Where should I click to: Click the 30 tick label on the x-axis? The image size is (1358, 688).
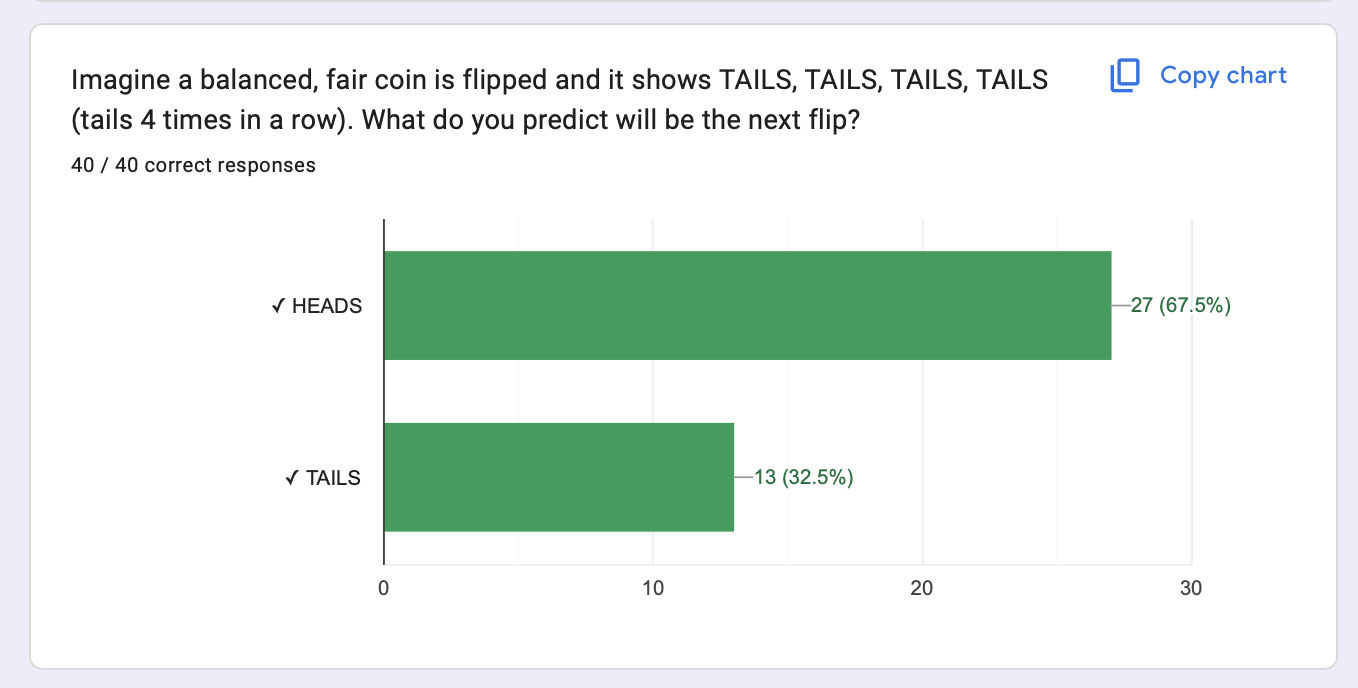click(1191, 589)
